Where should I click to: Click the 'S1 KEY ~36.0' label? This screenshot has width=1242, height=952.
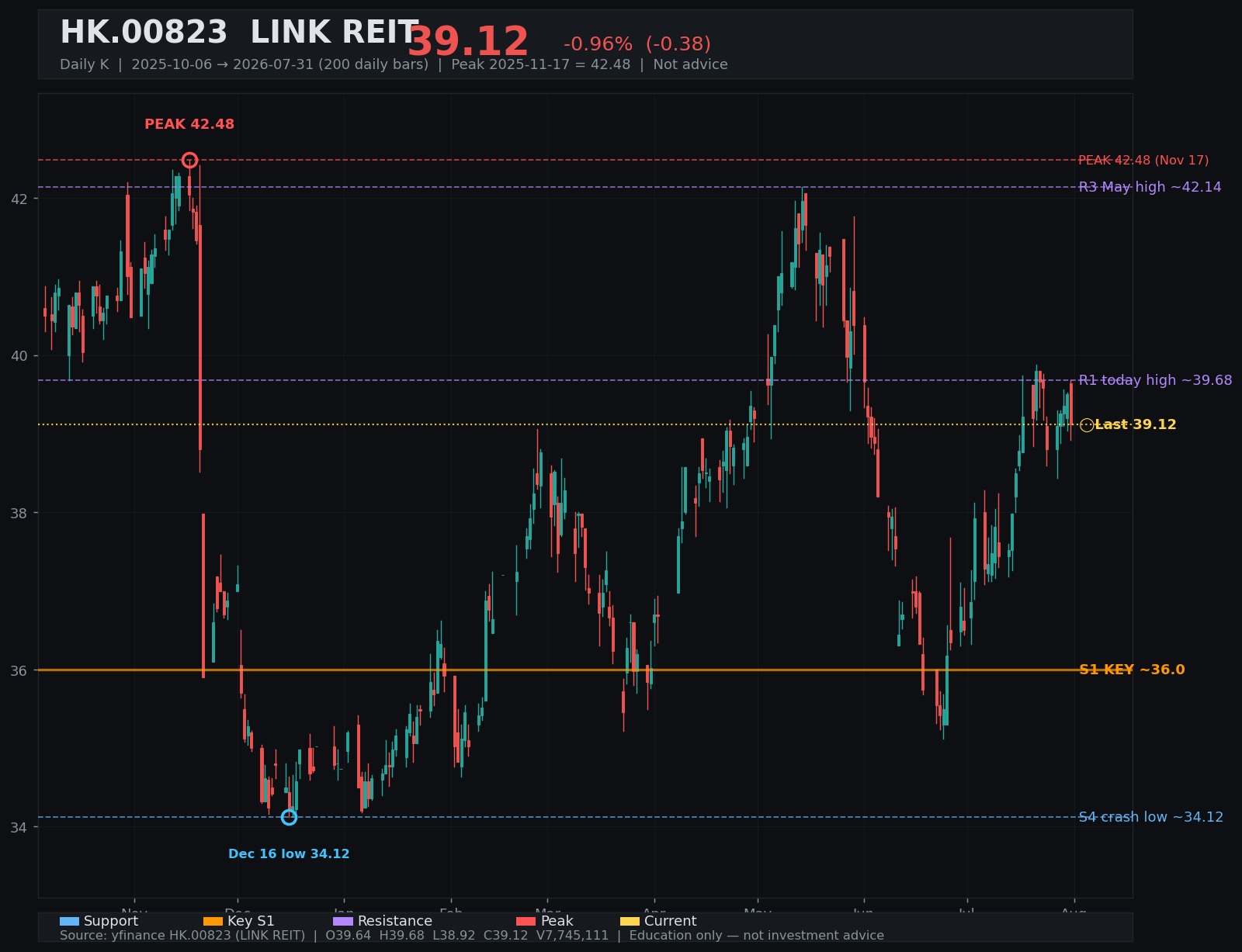click(x=1132, y=670)
